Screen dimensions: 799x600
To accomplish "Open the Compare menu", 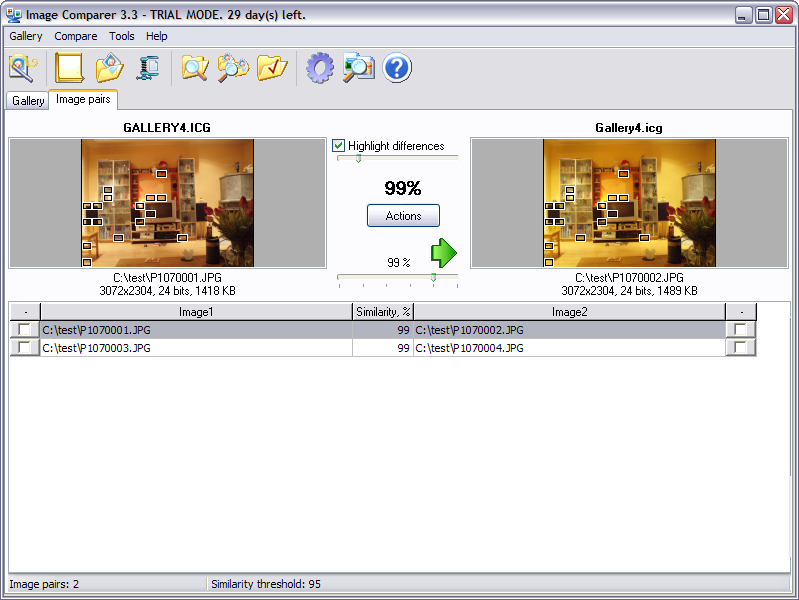I will [76, 36].
